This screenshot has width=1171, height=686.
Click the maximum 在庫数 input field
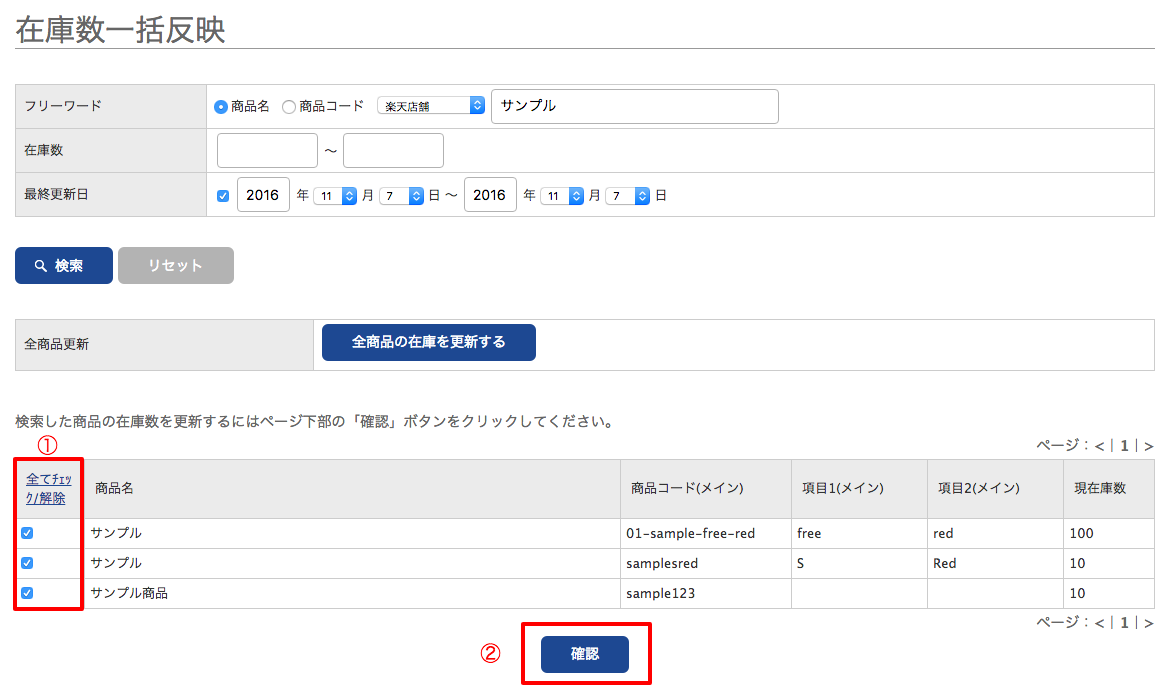tap(393, 151)
